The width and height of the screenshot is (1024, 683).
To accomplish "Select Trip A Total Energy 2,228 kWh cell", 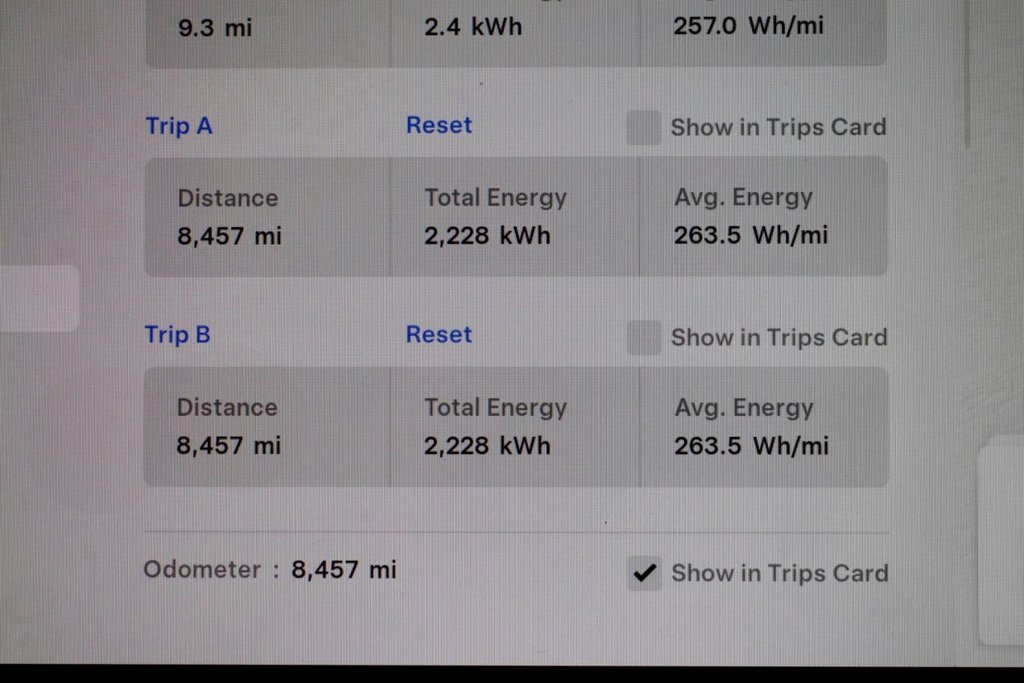I will (515, 217).
